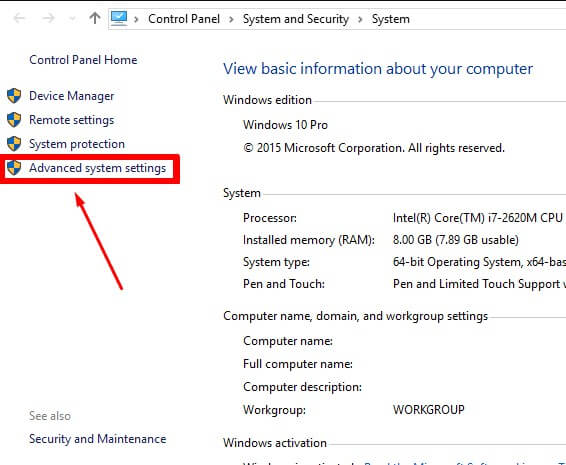
Task: Select the 'Processor:' label
Action: pyautogui.click(x=270, y=218)
